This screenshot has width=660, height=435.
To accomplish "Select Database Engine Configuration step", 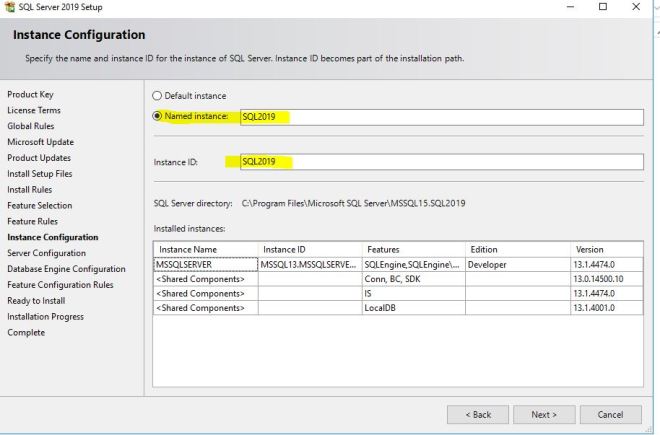I will 66,269.
